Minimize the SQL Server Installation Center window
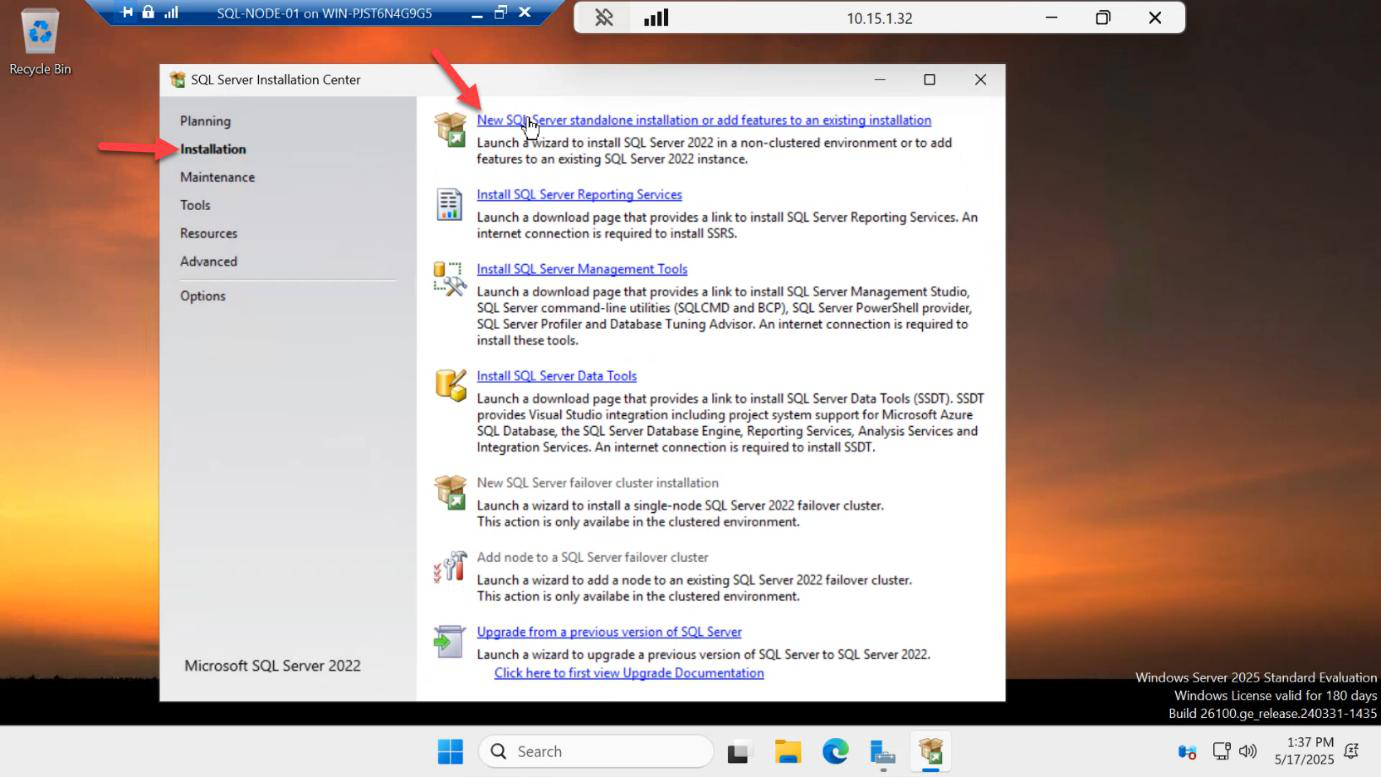 click(880, 80)
